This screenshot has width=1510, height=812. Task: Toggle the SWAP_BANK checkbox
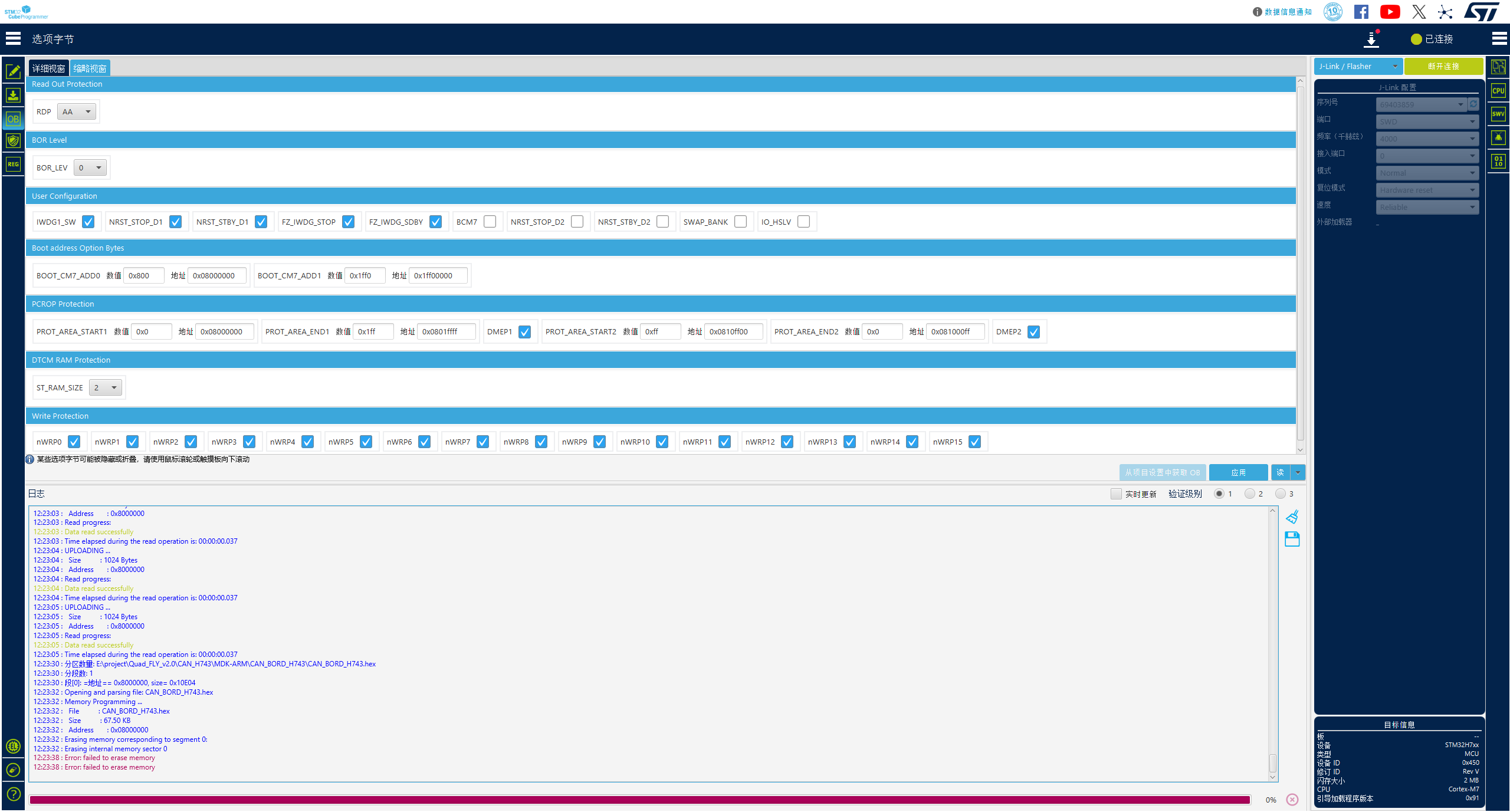pos(741,221)
